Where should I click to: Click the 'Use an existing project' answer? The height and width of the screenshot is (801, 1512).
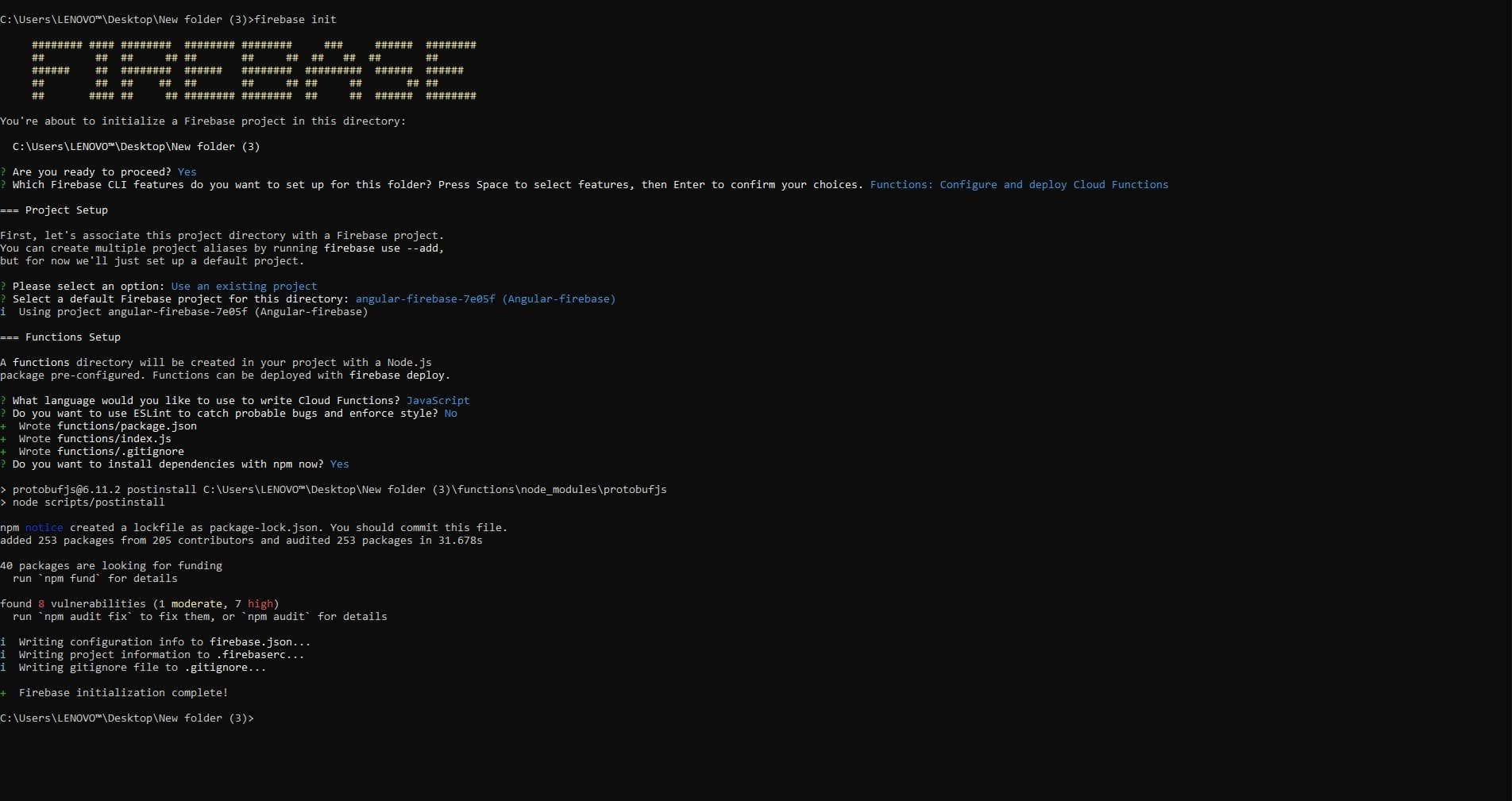[244, 287]
